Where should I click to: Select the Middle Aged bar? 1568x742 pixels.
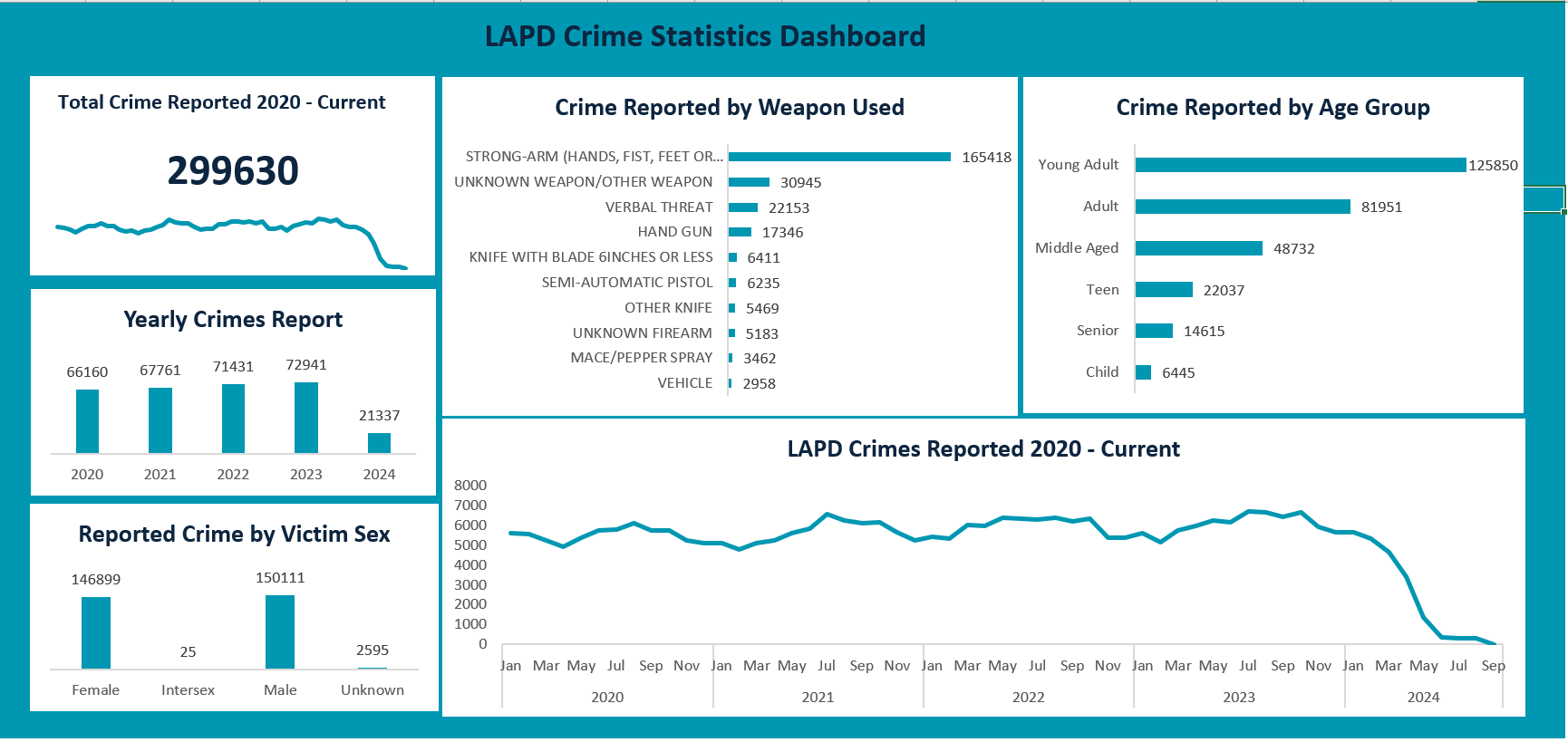click(x=1199, y=248)
